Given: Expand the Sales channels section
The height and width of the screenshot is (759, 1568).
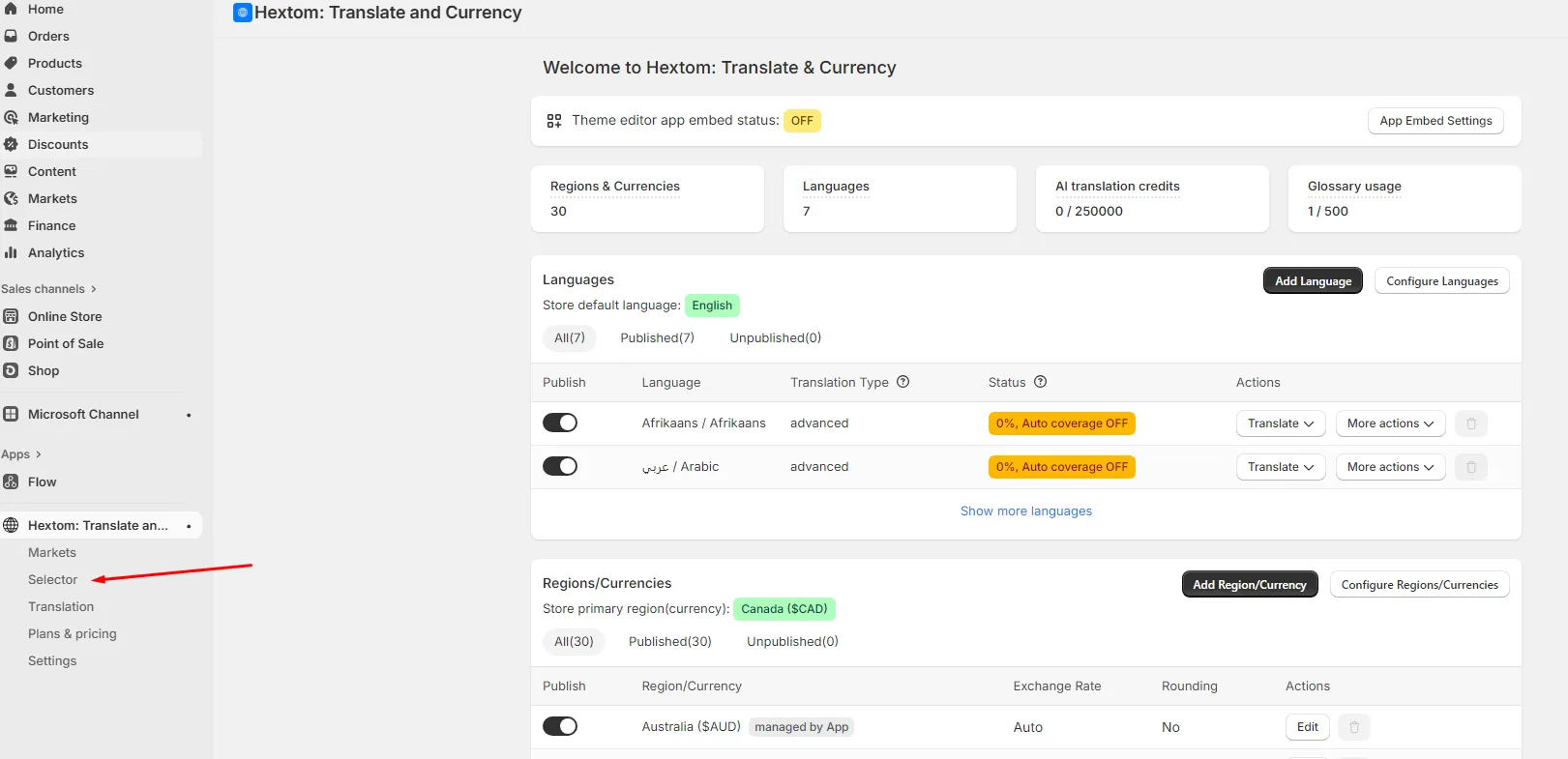Looking at the screenshot, I should [x=48, y=289].
